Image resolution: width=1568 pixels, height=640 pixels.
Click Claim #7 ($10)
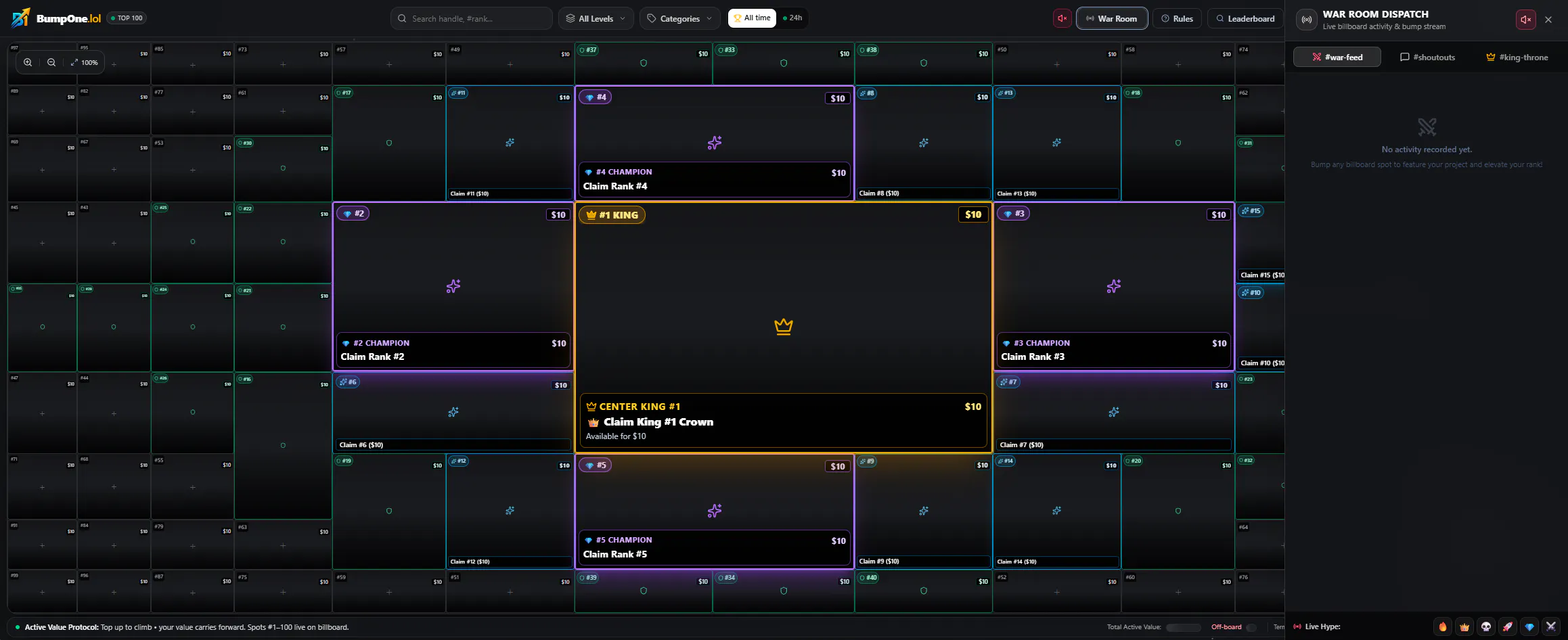1114,444
